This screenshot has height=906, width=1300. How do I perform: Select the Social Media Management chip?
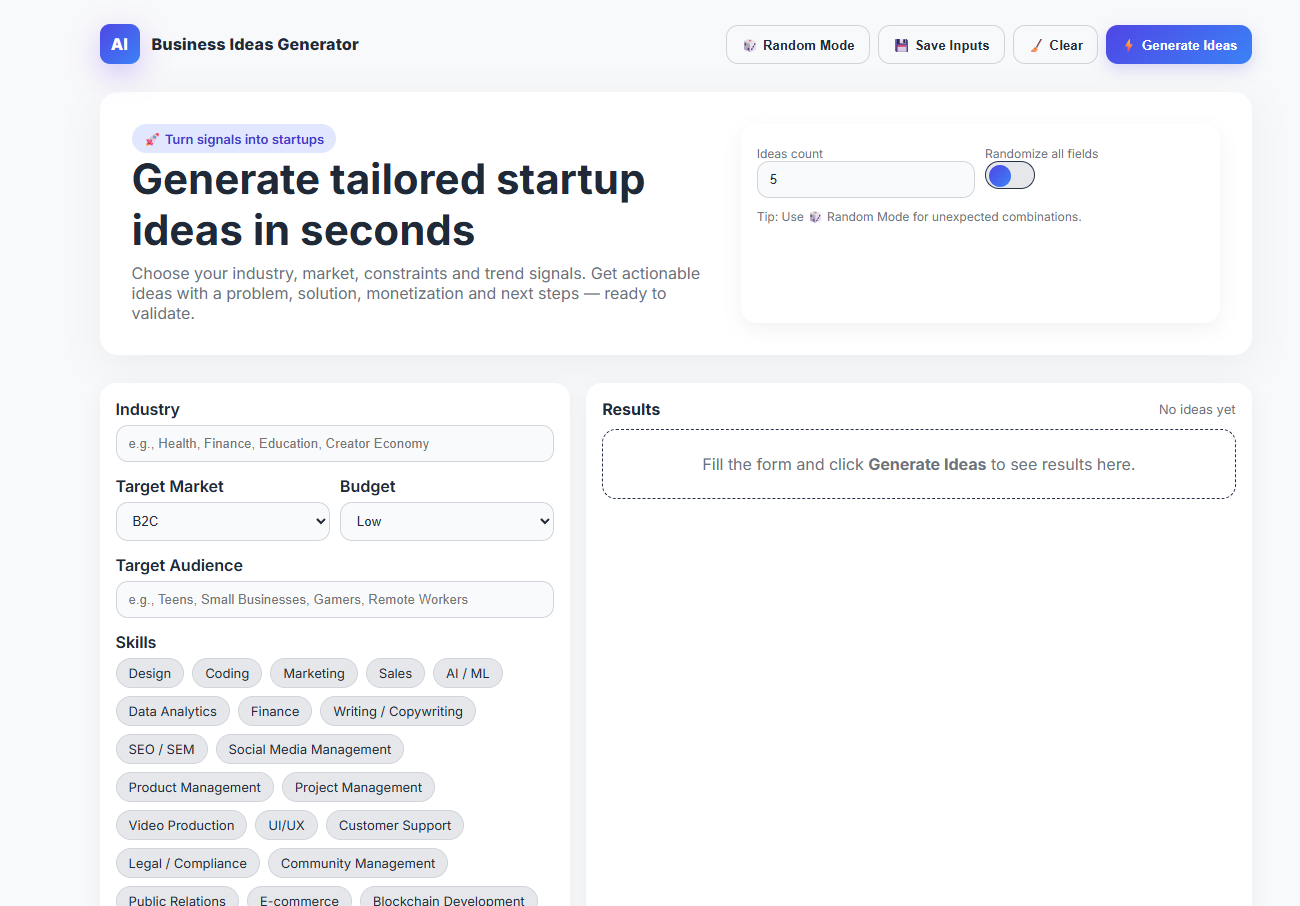(x=309, y=749)
